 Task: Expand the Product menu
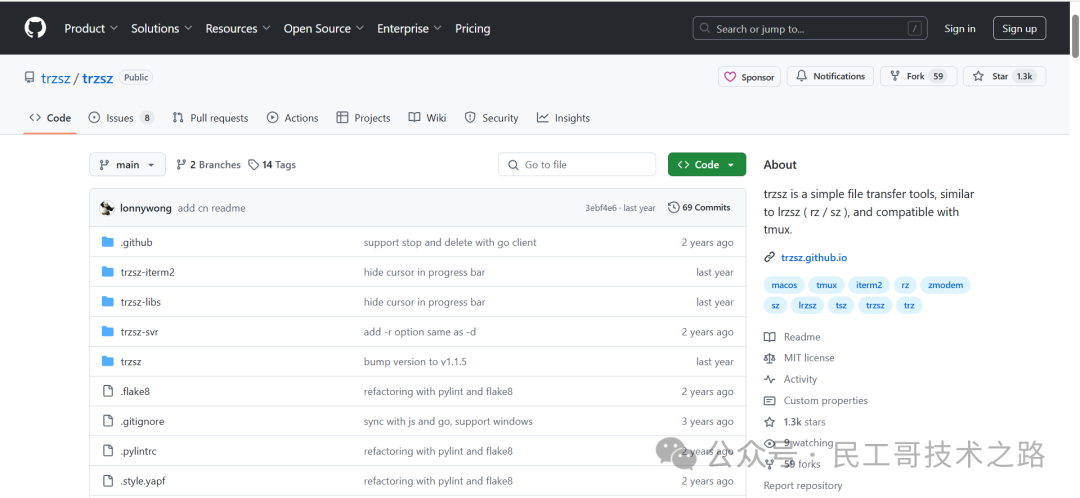click(91, 28)
